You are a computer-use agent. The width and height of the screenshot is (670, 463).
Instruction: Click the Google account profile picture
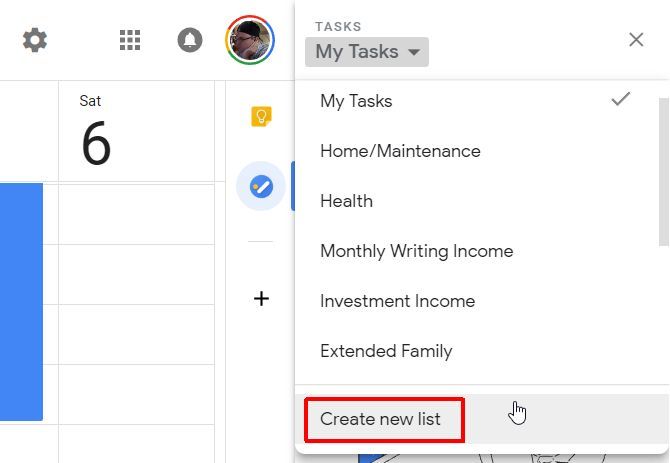pyautogui.click(x=249, y=40)
